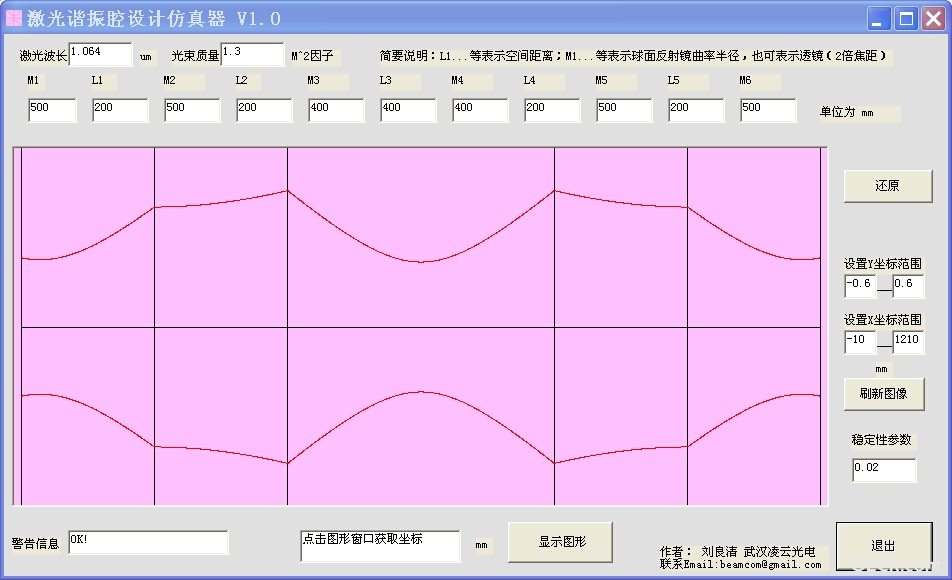Image resolution: width=952 pixels, height=580 pixels.
Task: Minimize the simulator window
Action: pos(879,19)
